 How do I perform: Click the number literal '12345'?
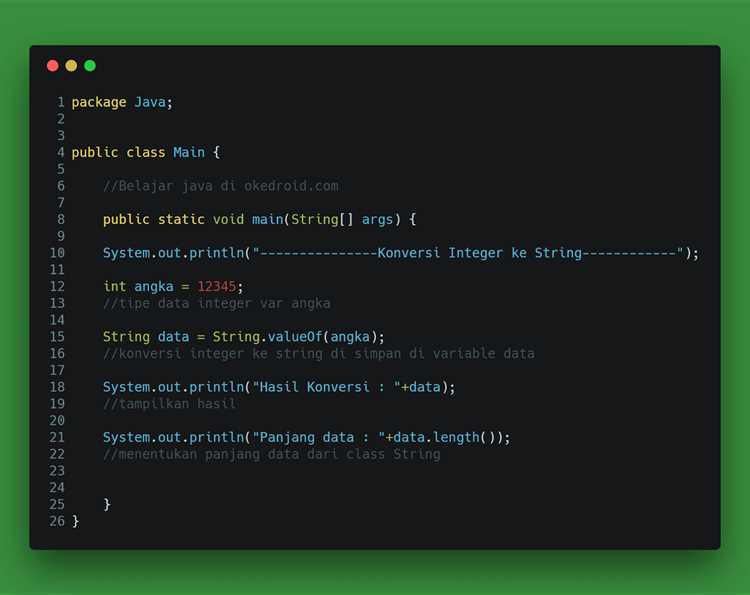tap(217, 286)
